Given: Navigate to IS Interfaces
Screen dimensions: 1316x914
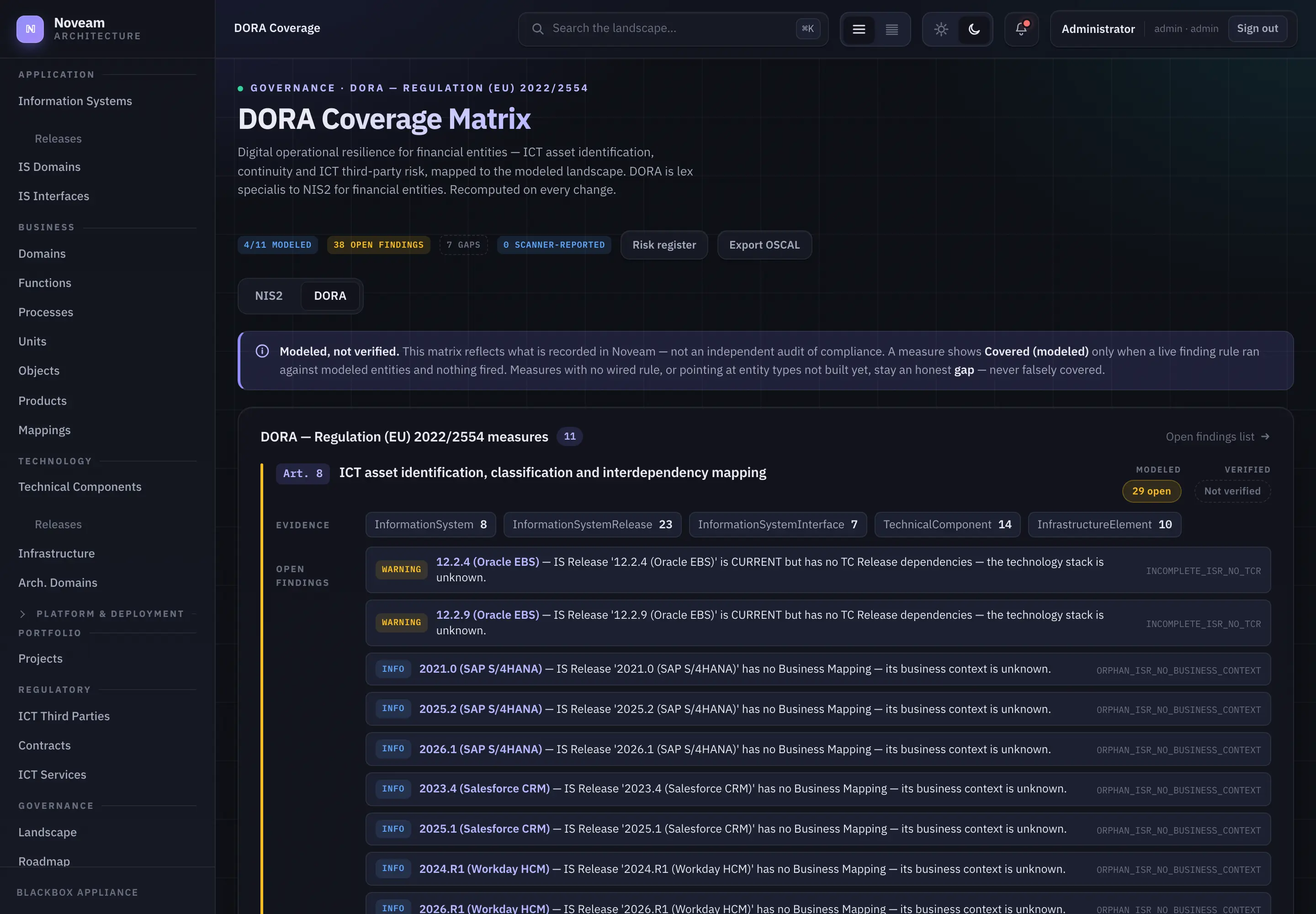Looking at the screenshot, I should [54, 196].
